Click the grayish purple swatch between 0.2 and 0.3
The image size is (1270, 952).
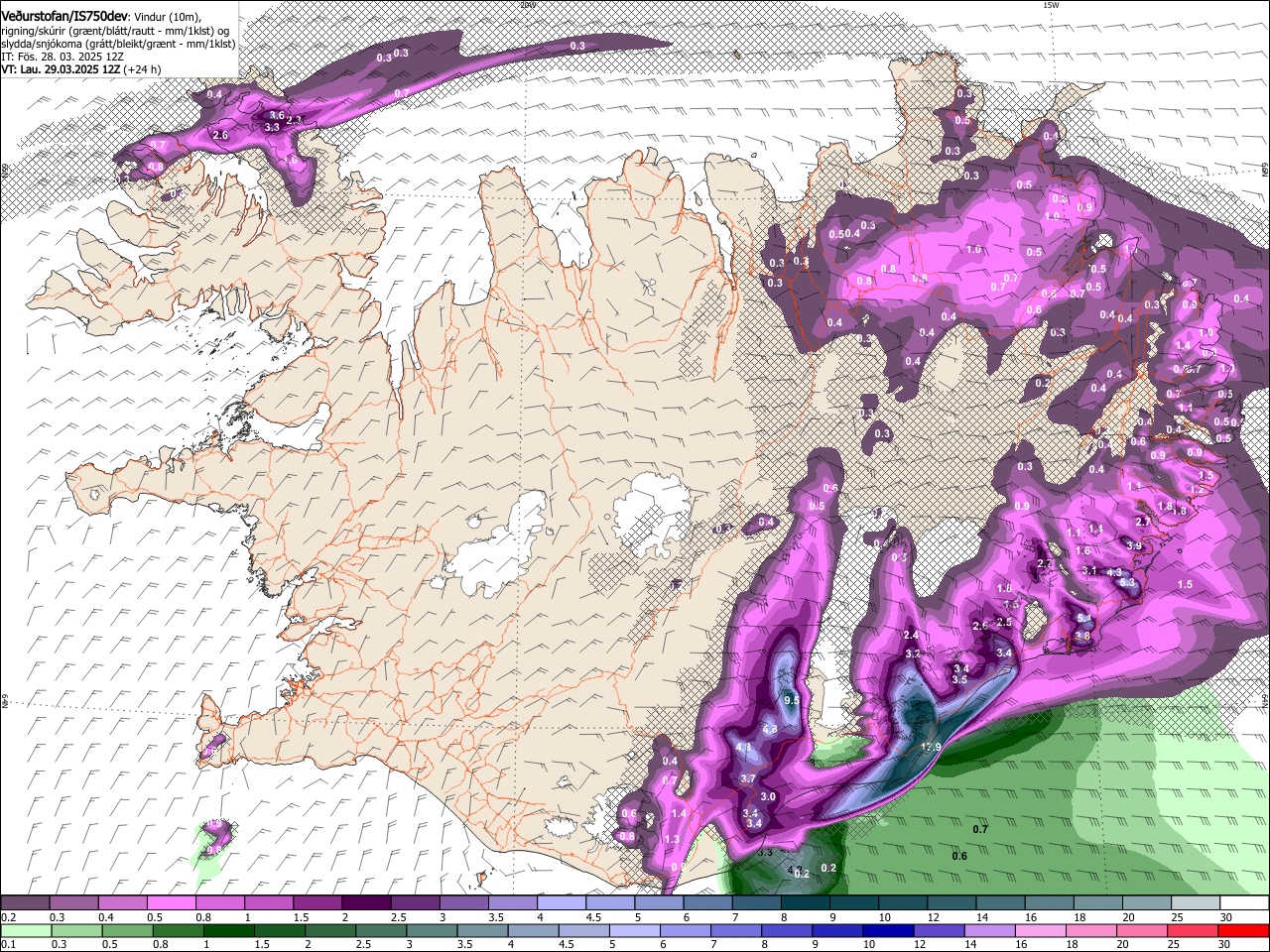25,903
